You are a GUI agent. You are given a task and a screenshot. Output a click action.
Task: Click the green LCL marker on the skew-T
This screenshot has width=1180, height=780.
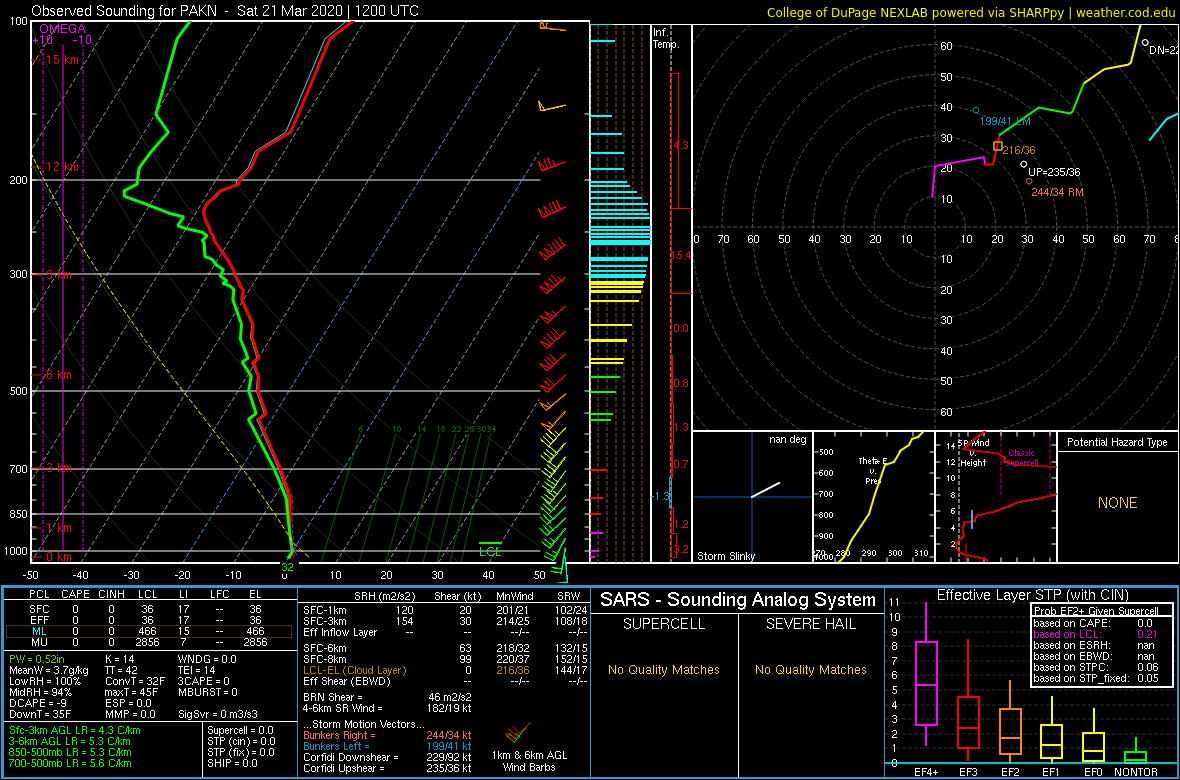point(490,547)
